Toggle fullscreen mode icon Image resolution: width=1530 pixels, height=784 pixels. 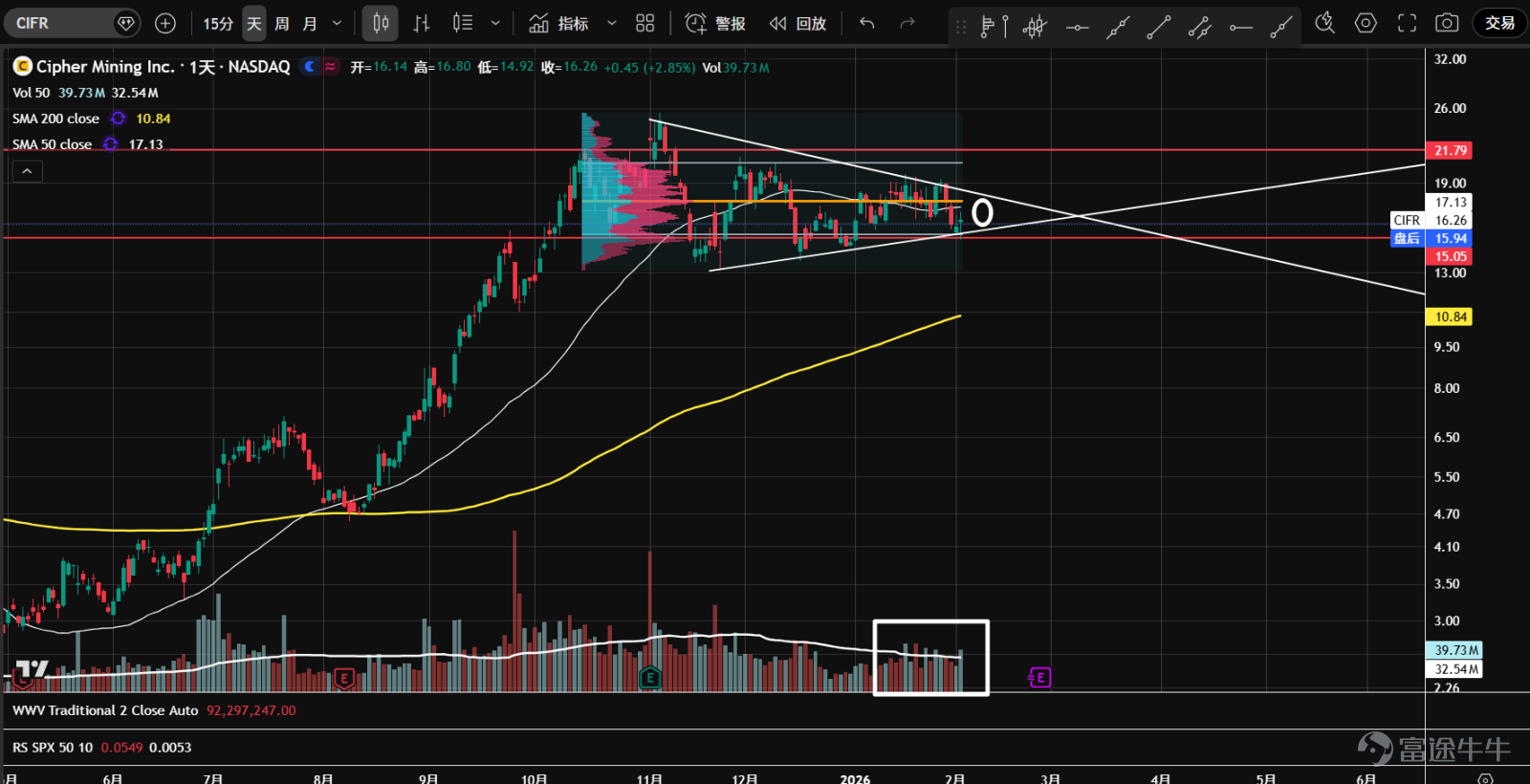pos(1407,23)
